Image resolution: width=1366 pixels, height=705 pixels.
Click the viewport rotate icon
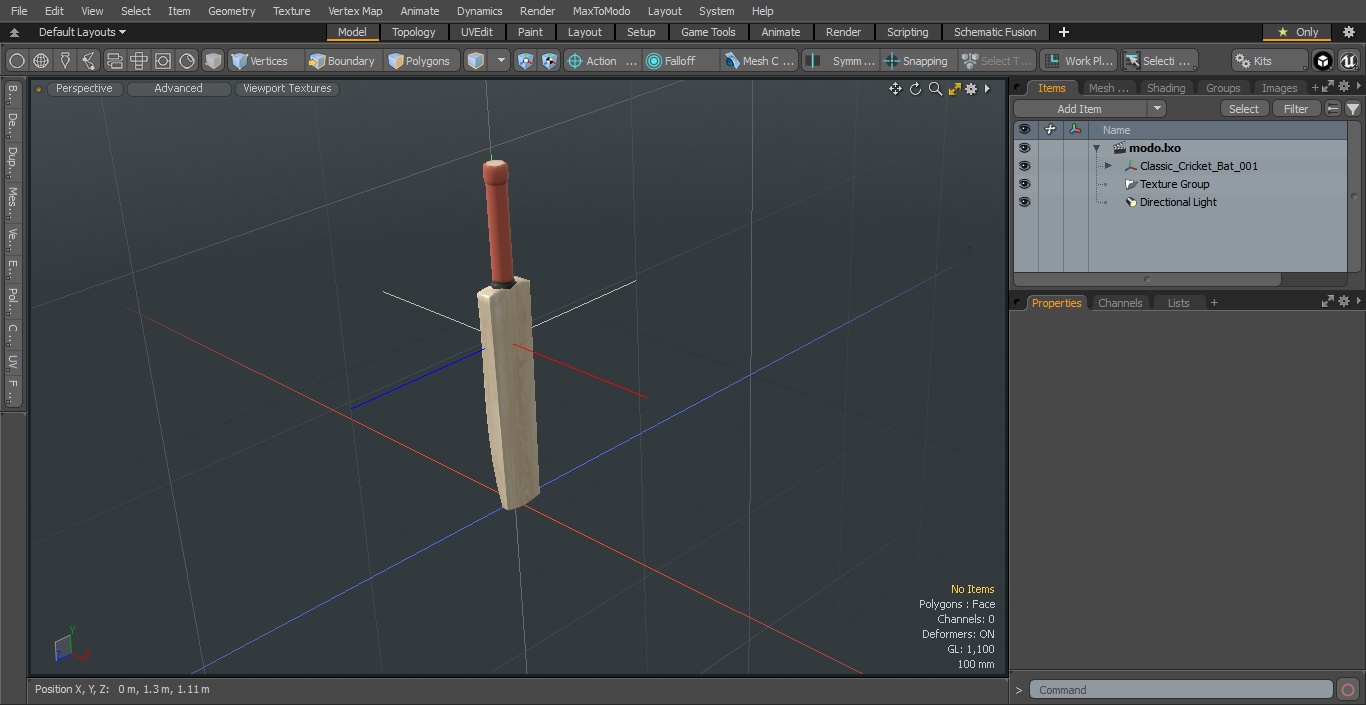915,89
